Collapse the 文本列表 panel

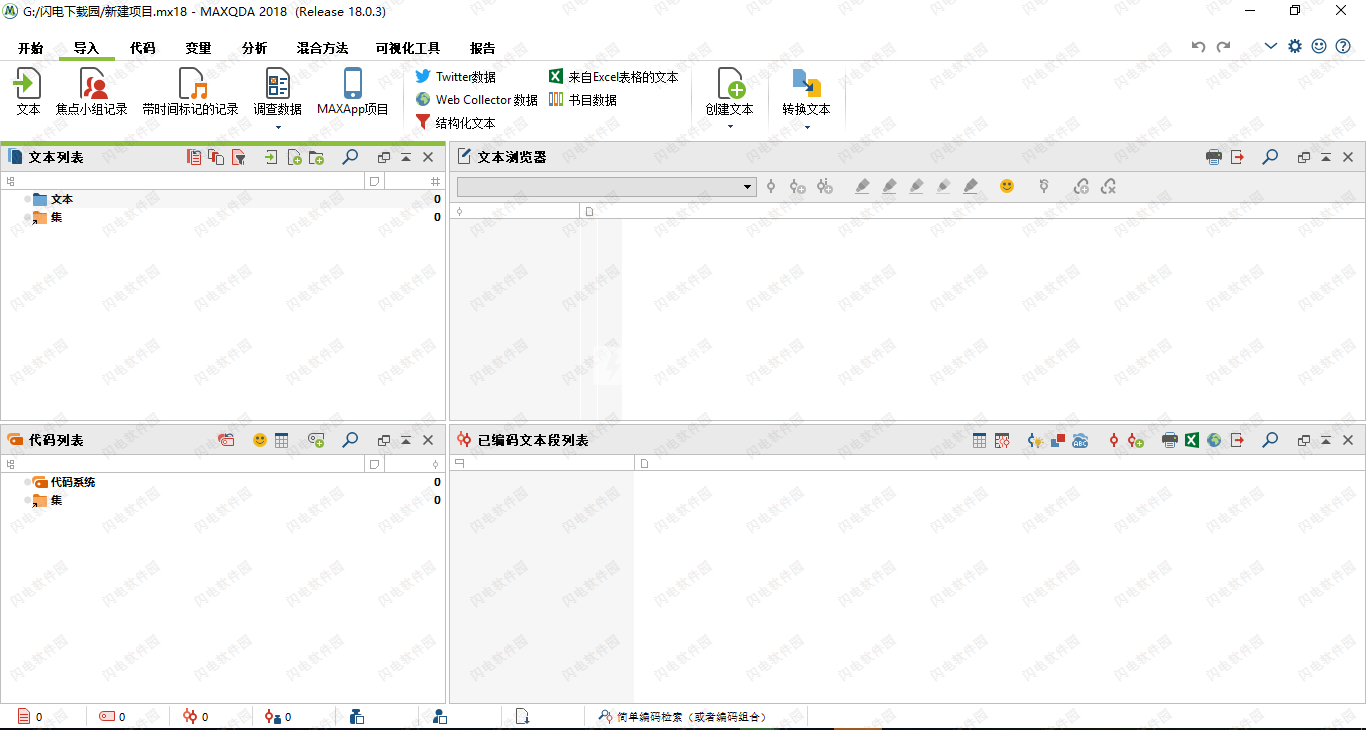[406, 158]
